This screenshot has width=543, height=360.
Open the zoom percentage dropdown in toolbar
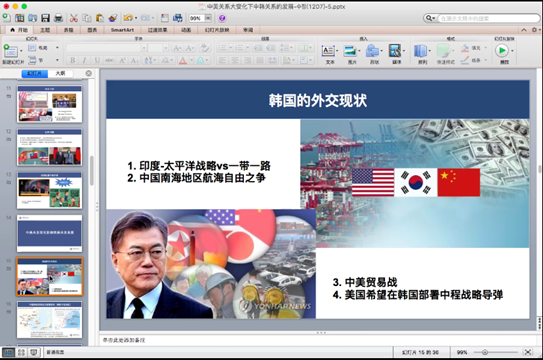coord(208,18)
